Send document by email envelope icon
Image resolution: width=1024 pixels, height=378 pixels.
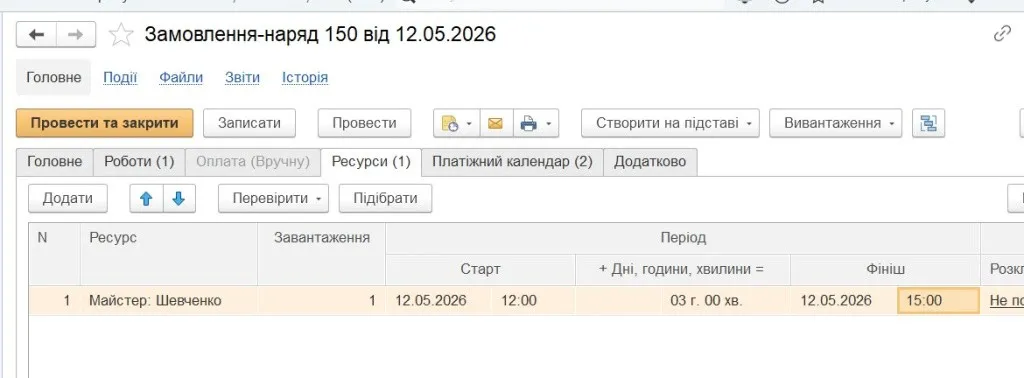point(496,123)
